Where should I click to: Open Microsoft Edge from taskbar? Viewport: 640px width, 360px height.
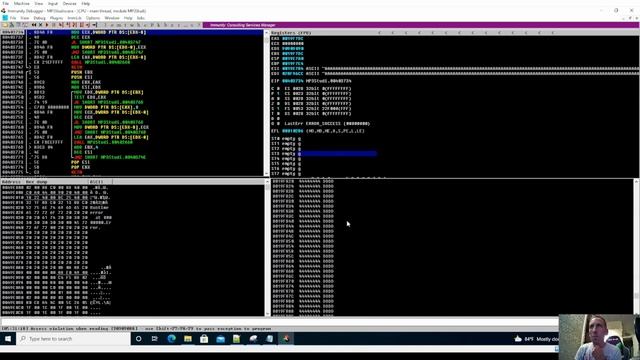tap(171, 339)
